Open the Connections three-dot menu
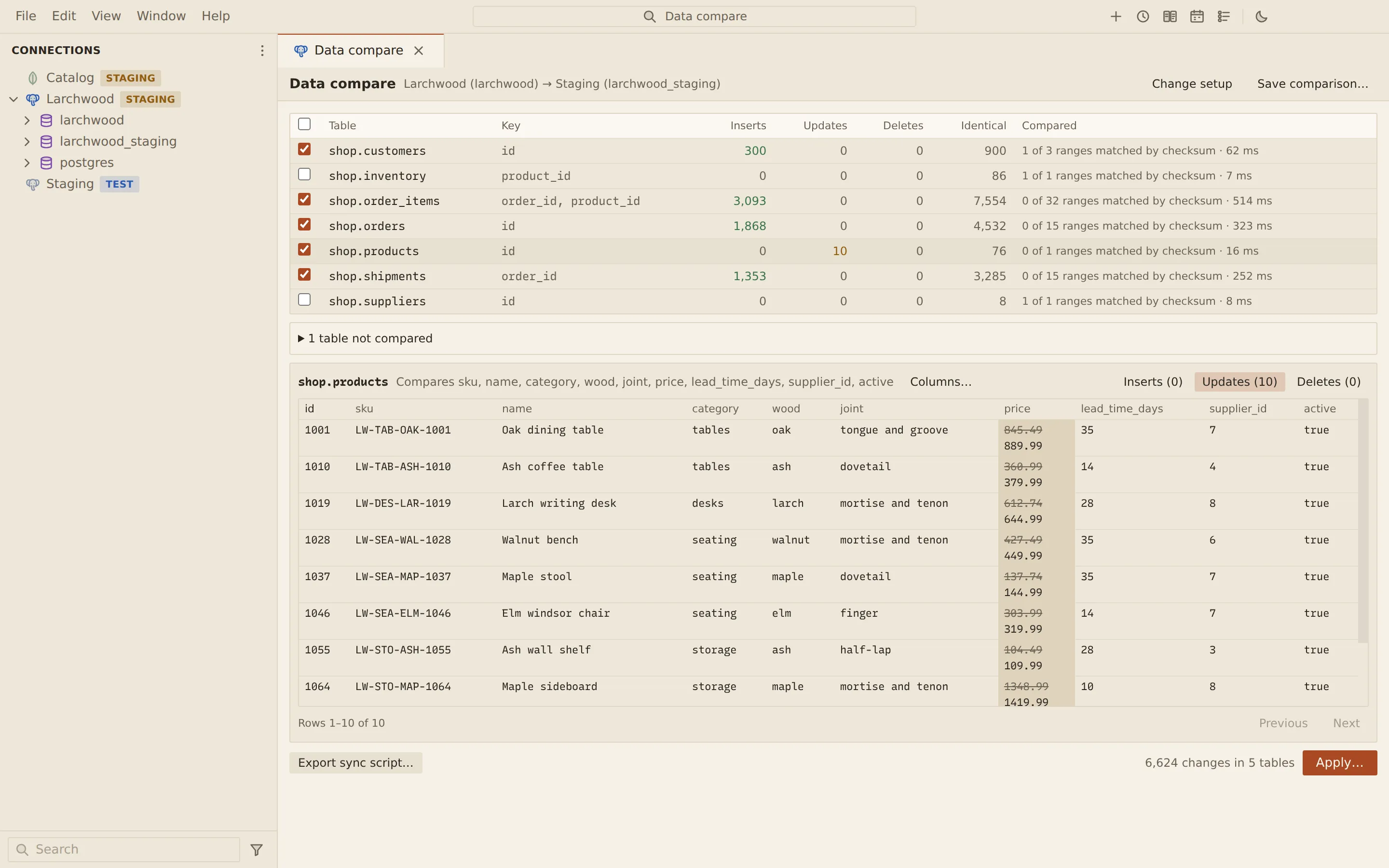The image size is (1389, 868). [x=262, y=51]
